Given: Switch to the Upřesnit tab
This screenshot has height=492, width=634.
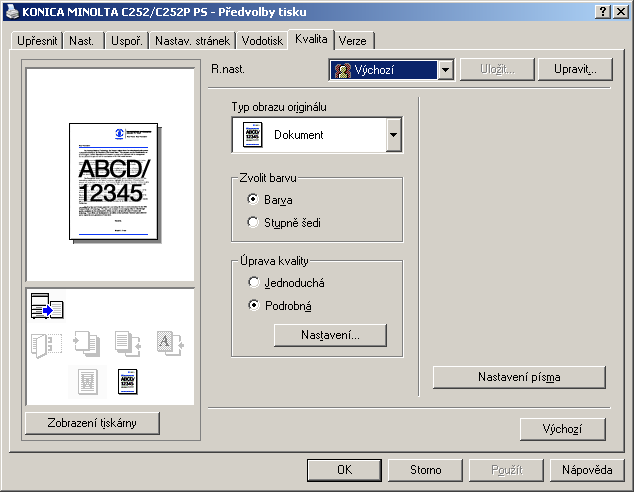Looking at the screenshot, I should click(37, 41).
